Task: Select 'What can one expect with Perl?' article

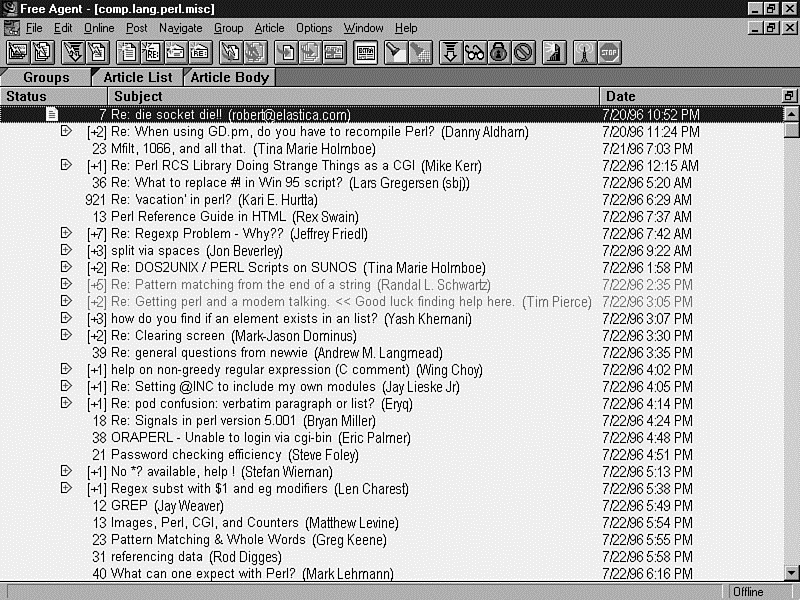Action: pos(392,573)
